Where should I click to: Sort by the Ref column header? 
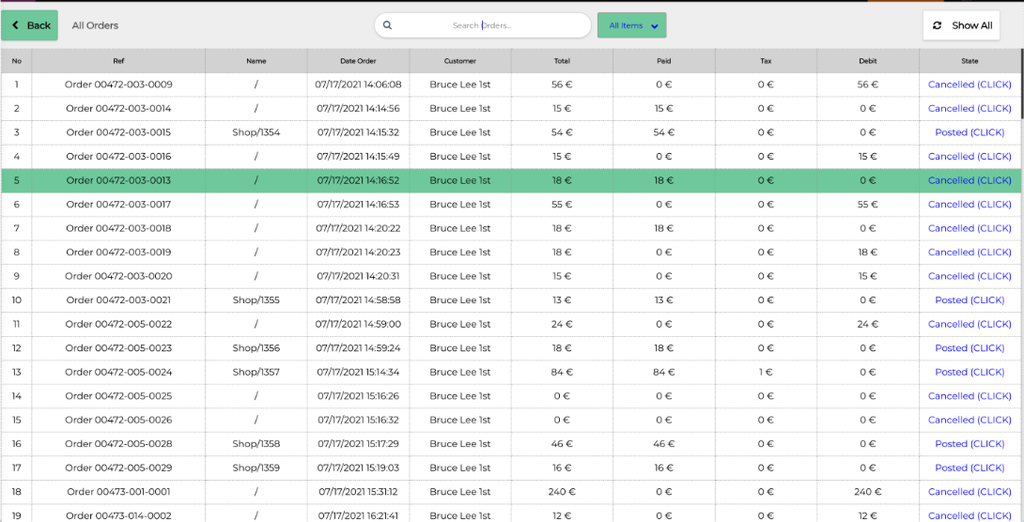(118, 61)
